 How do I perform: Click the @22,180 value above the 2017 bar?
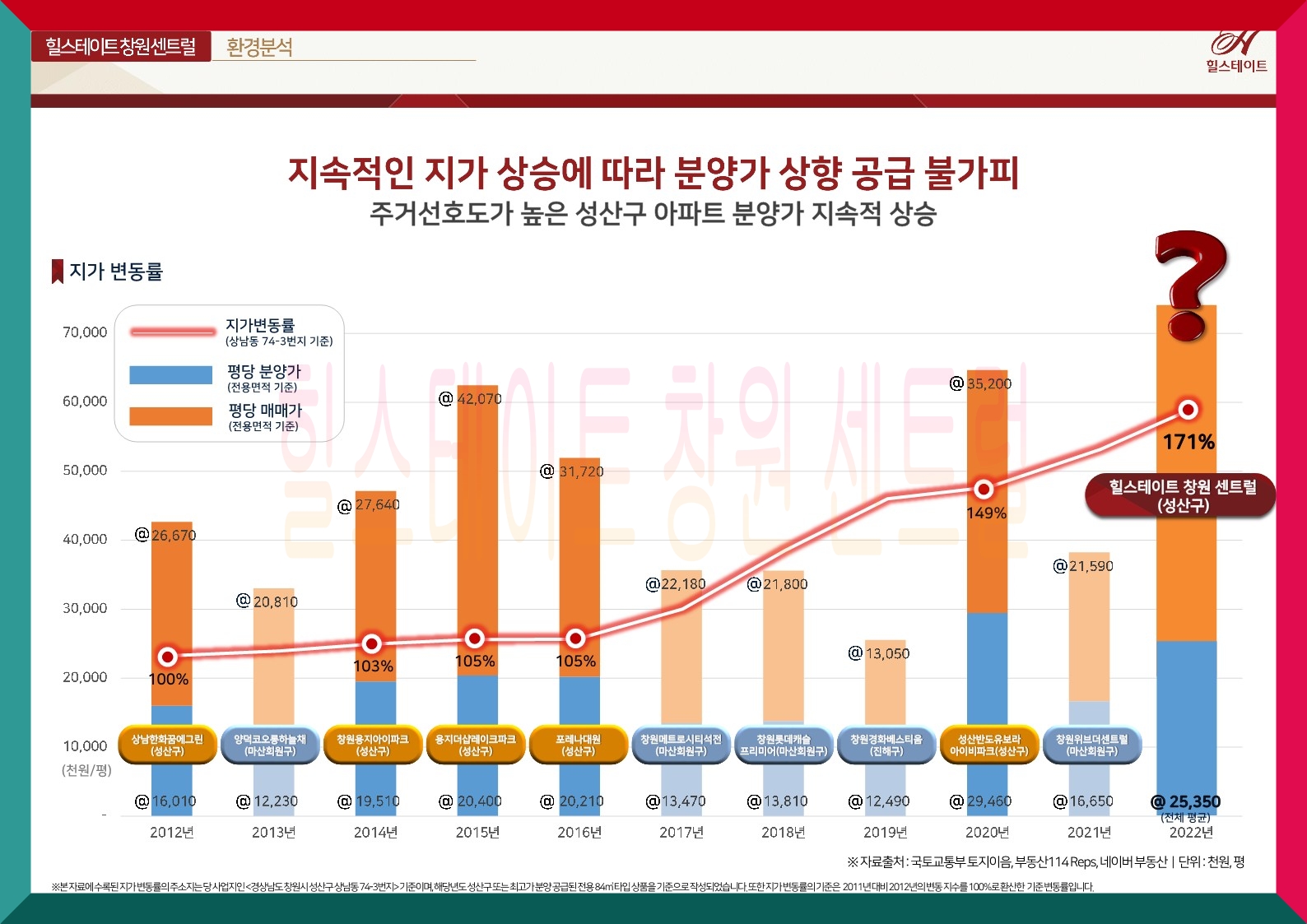(677, 584)
